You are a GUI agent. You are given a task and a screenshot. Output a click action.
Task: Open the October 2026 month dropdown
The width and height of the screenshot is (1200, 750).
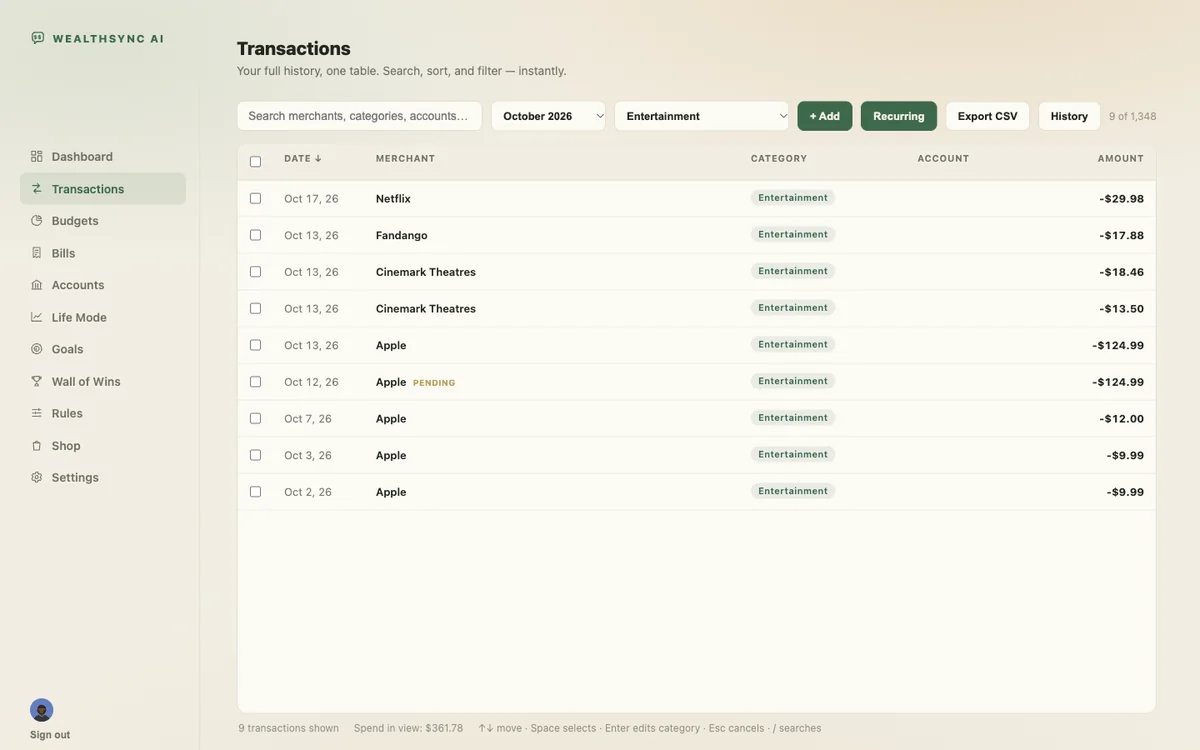(x=548, y=116)
